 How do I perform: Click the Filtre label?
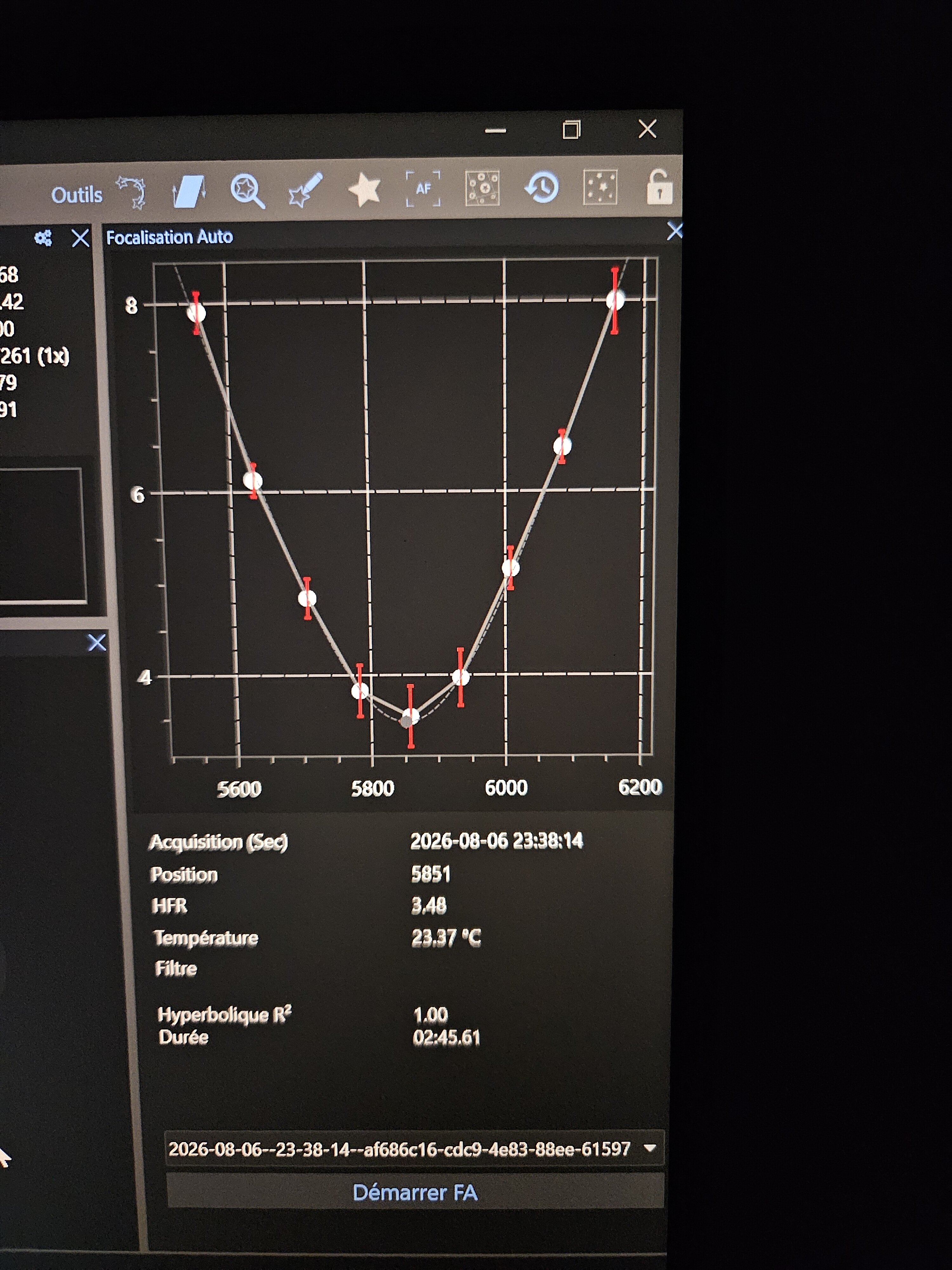(175, 969)
